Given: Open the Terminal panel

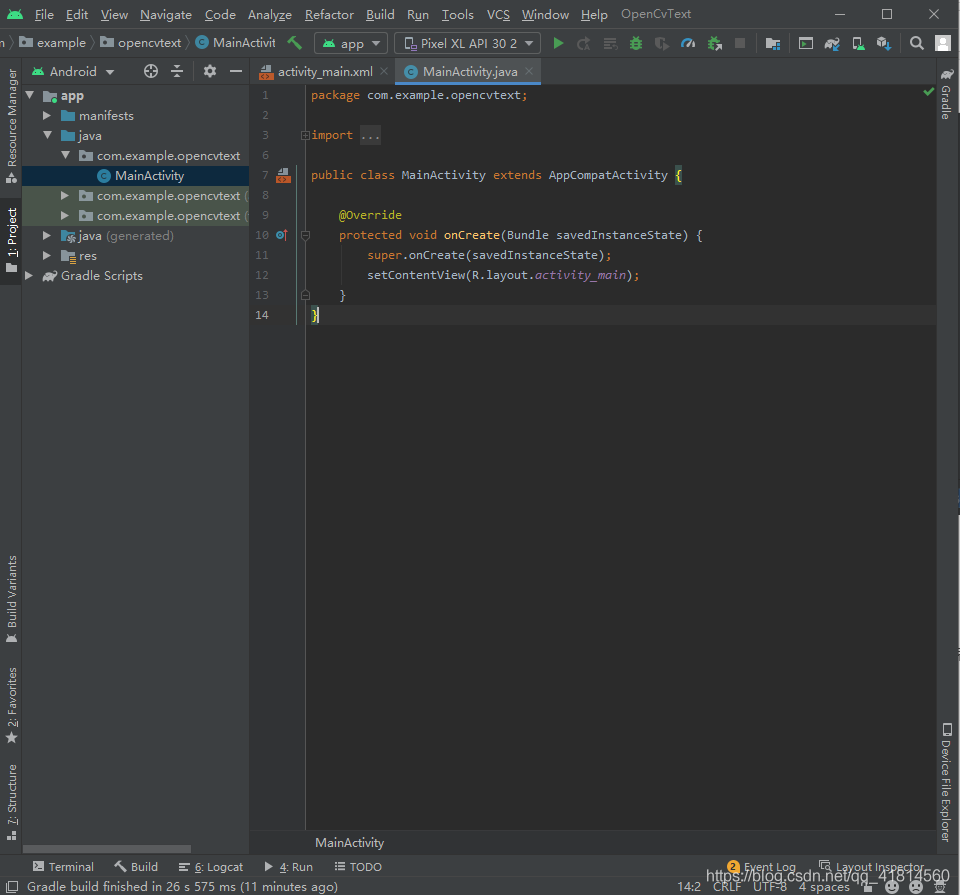Looking at the screenshot, I should click(x=64, y=866).
